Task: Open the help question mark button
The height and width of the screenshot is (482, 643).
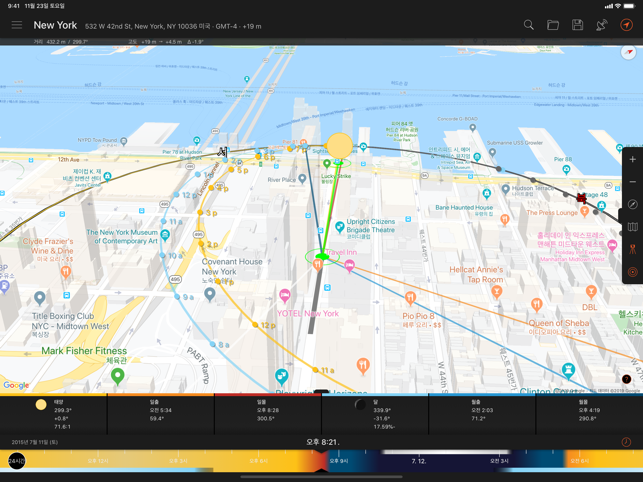Action: (626, 379)
